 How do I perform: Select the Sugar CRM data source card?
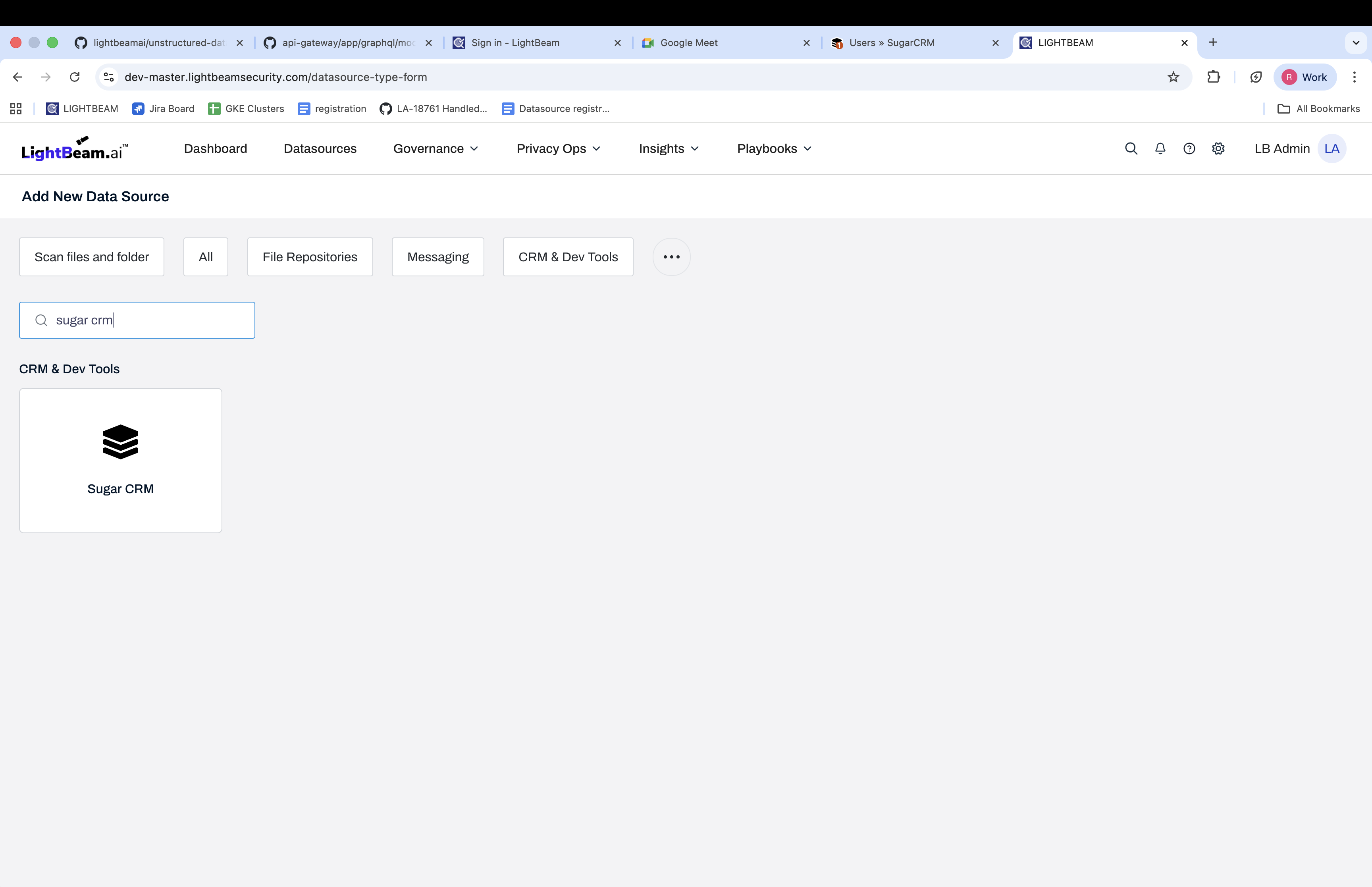coord(120,460)
